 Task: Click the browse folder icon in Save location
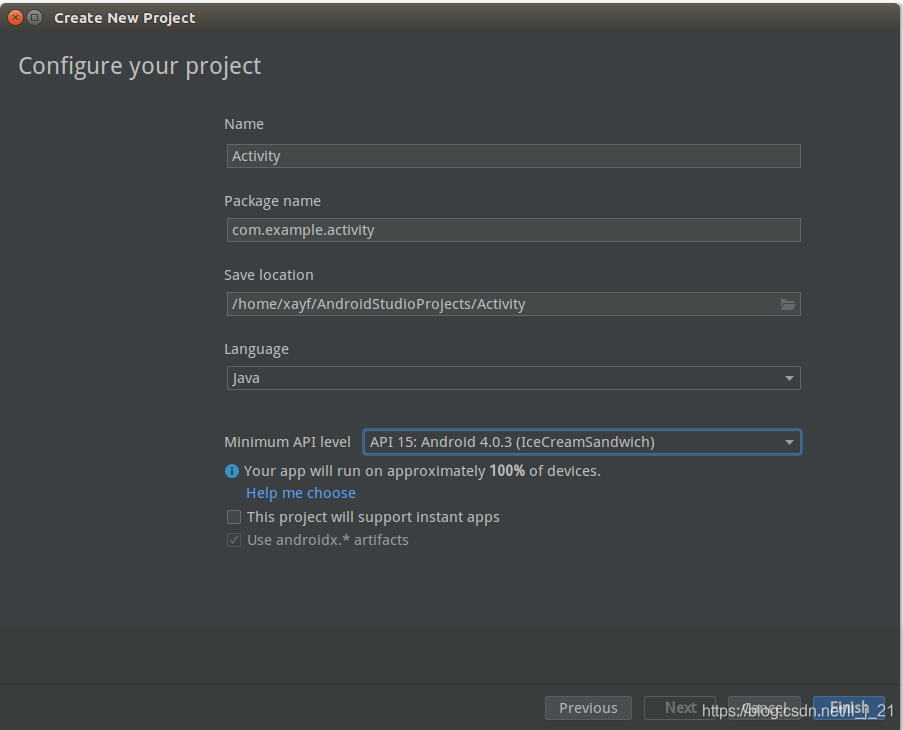(x=787, y=304)
